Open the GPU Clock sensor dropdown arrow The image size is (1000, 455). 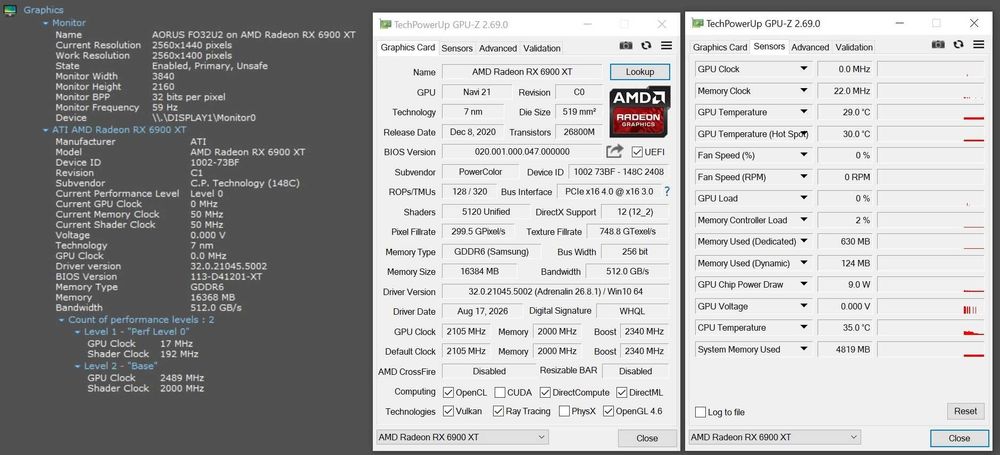tap(804, 69)
